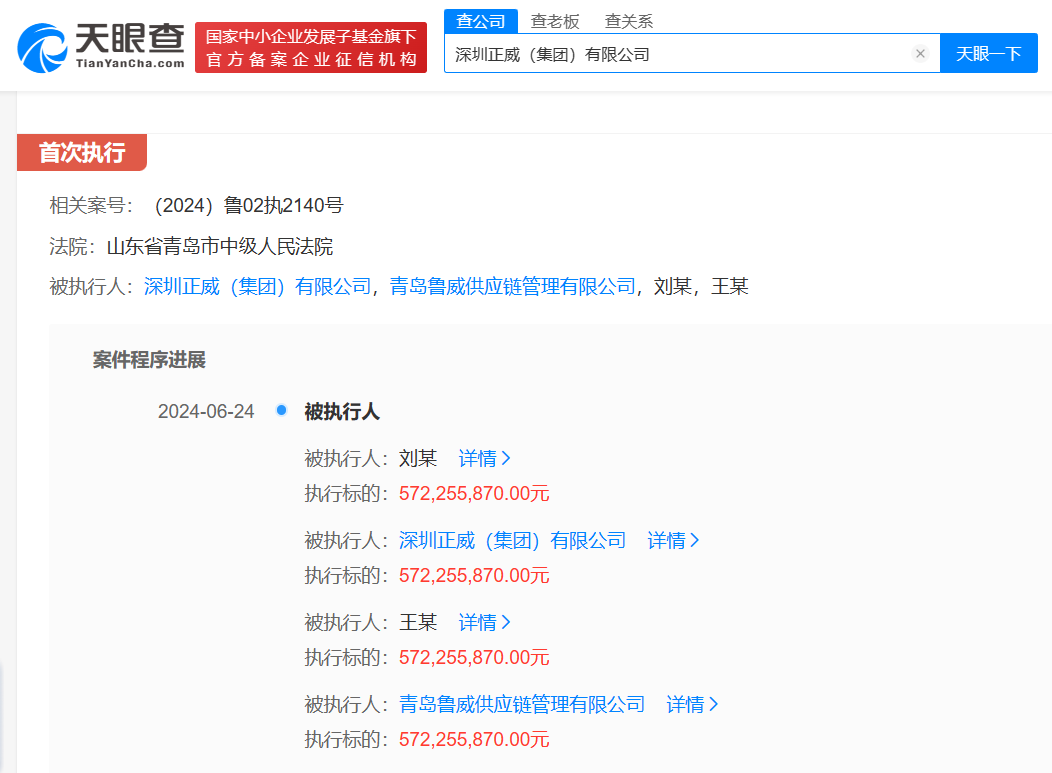Click the 天眼一下 search button
This screenshot has width=1052, height=773.
pyautogui.click(x=988, y=54)
